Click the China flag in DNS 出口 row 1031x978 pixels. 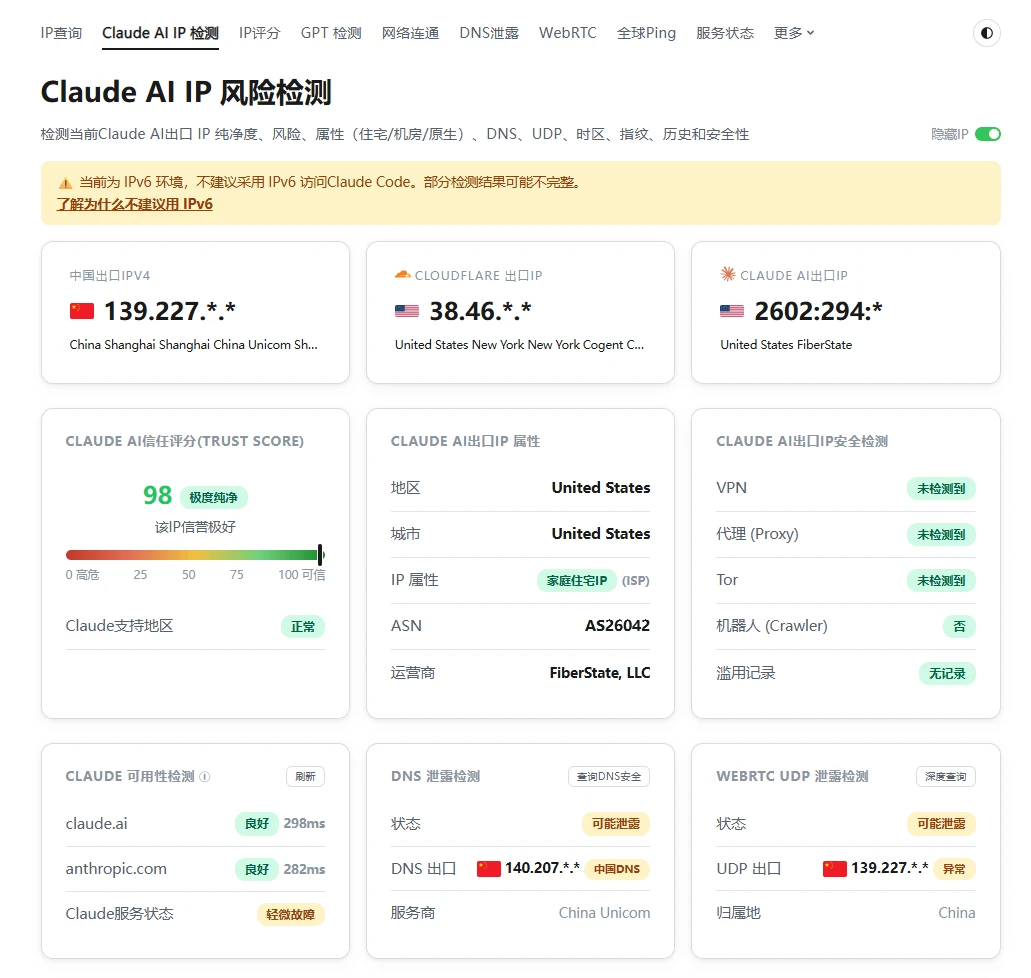coord(489,869)
